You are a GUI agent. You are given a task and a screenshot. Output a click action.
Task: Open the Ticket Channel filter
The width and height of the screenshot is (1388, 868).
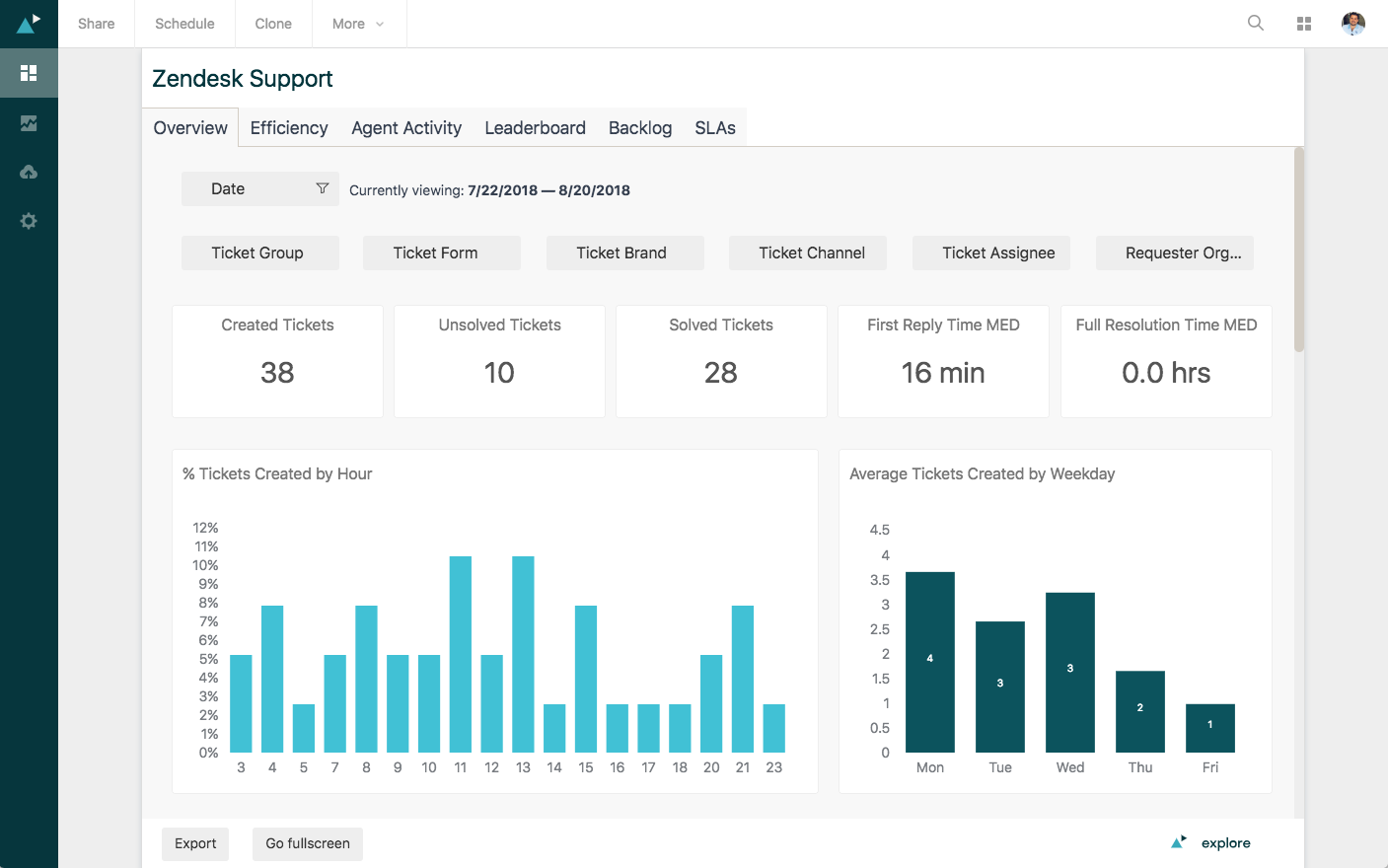[808, 253]
